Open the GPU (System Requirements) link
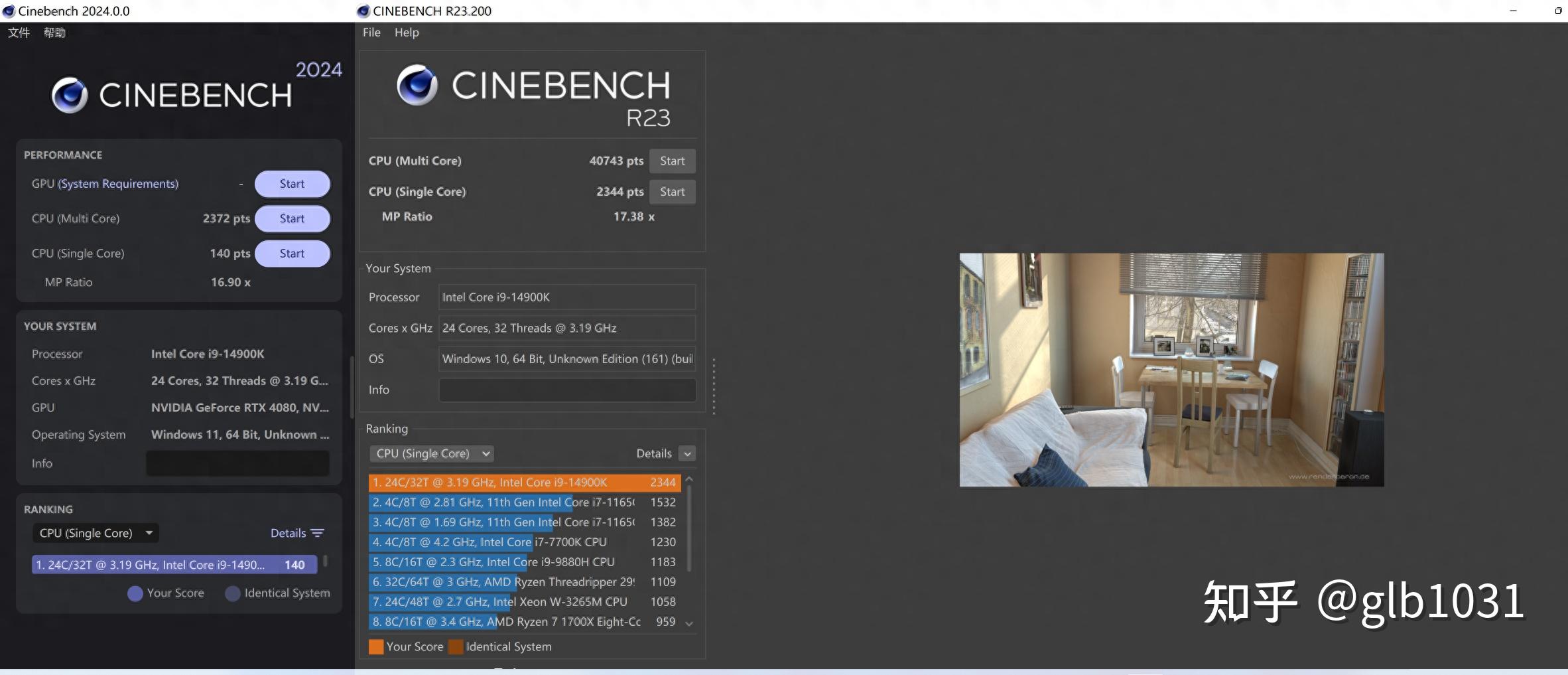 (118, 184)
